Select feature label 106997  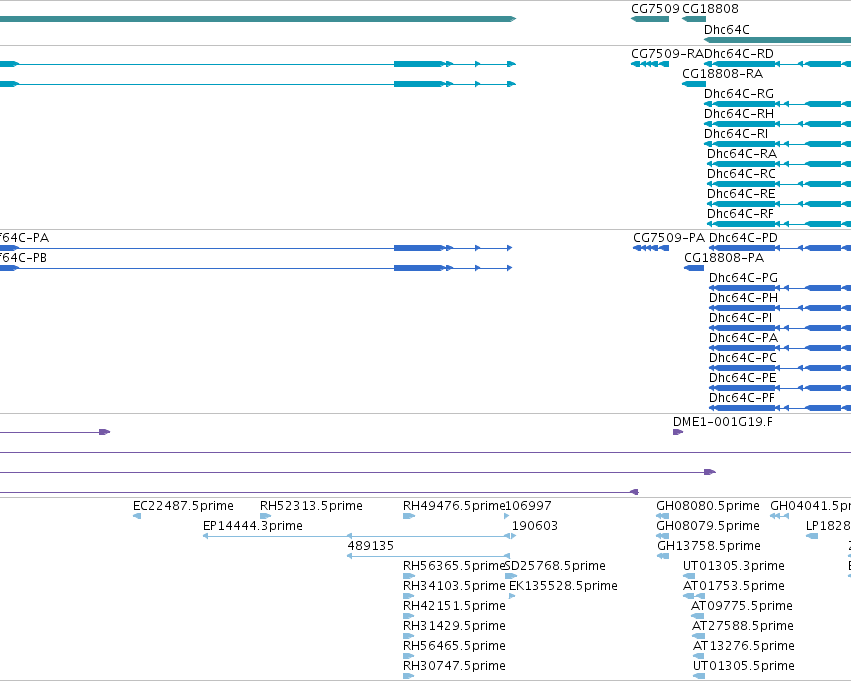[529, 506]
